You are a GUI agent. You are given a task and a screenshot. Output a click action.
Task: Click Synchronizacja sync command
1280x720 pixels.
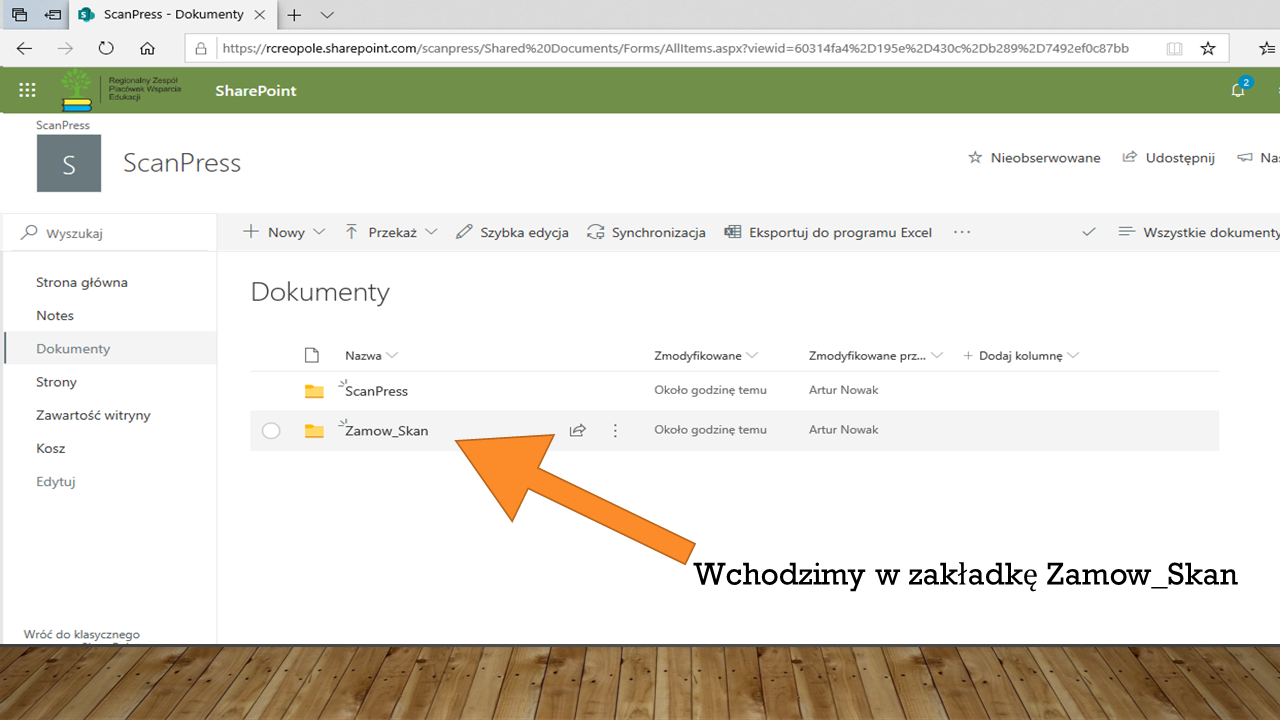tap(646, 232)
